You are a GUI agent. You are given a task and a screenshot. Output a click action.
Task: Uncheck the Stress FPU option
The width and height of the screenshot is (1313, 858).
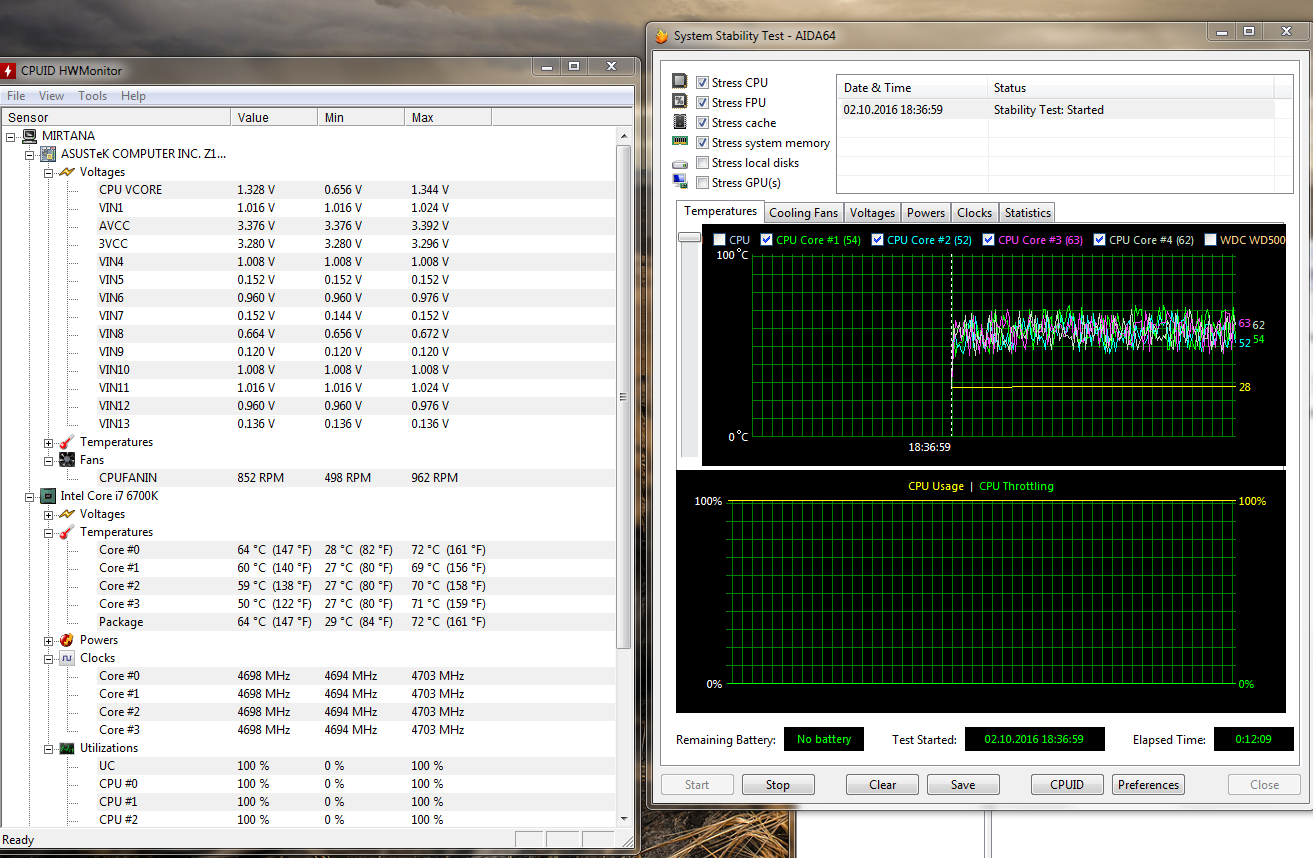[x=703, y=102]
